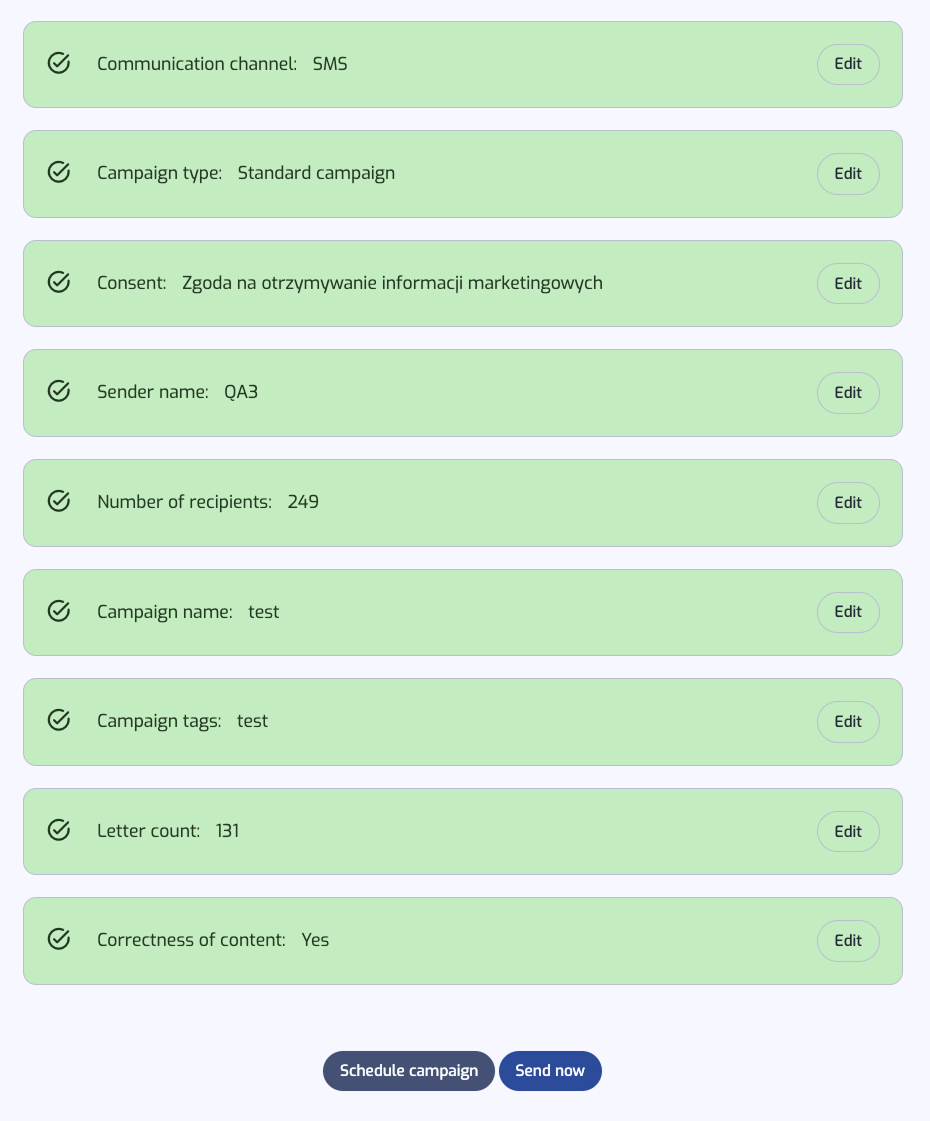Screen dimensions: 930x1121
Task: Click checkmark icon beside Campaign tags
Action: pyautogui.click(x=59, y=721)
